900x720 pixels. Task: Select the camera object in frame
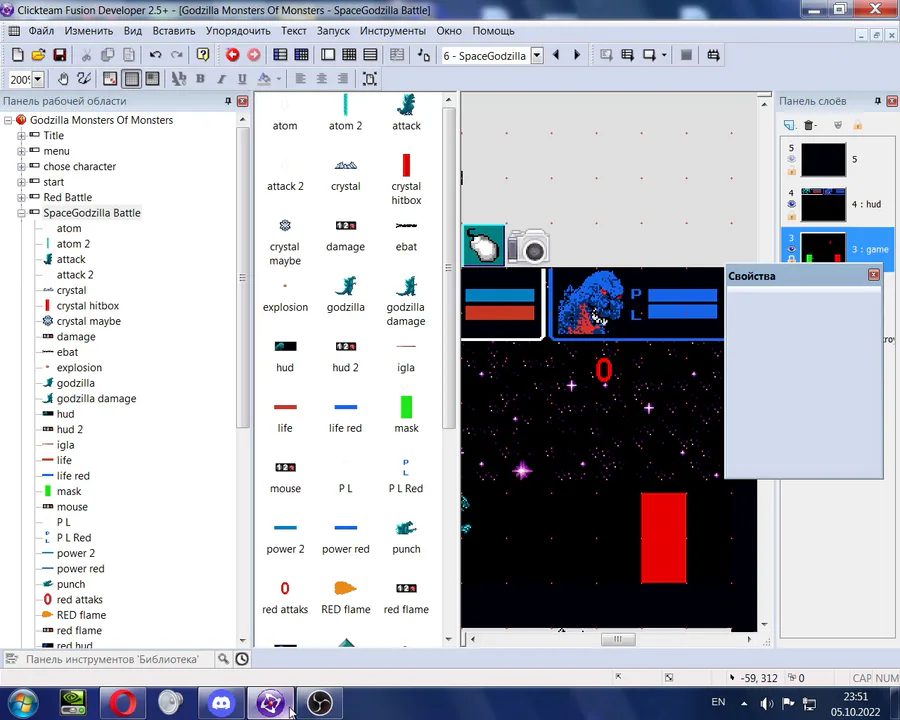(x=528, y=247)
